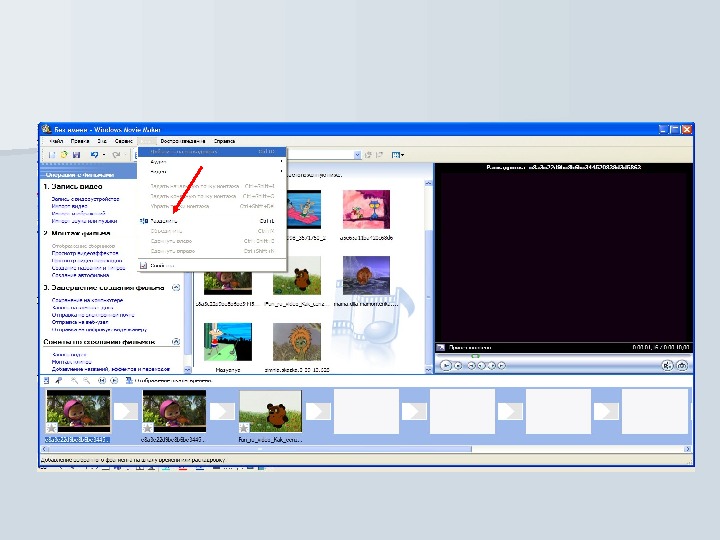
Task: Create a new collection folder
Action: point(379,155)
